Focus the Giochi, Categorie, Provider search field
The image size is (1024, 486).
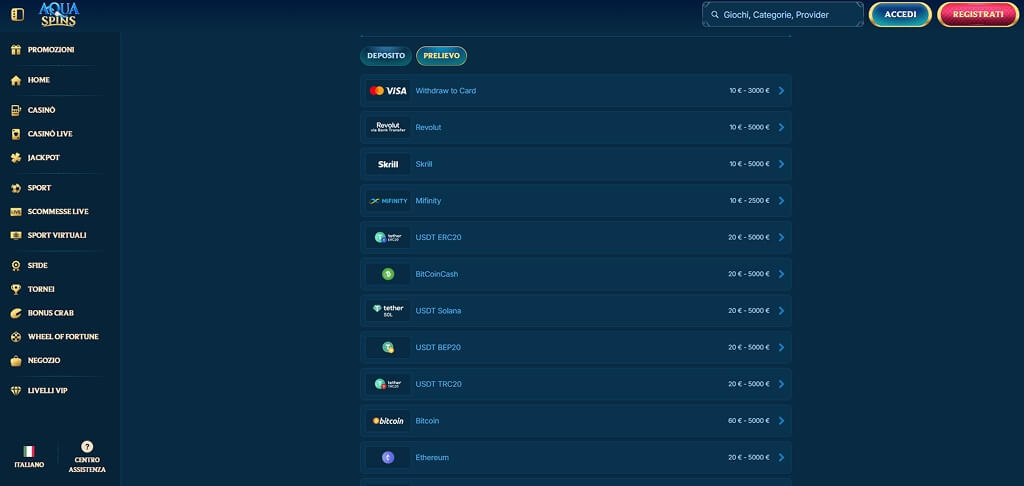click(x=783, y=14)
